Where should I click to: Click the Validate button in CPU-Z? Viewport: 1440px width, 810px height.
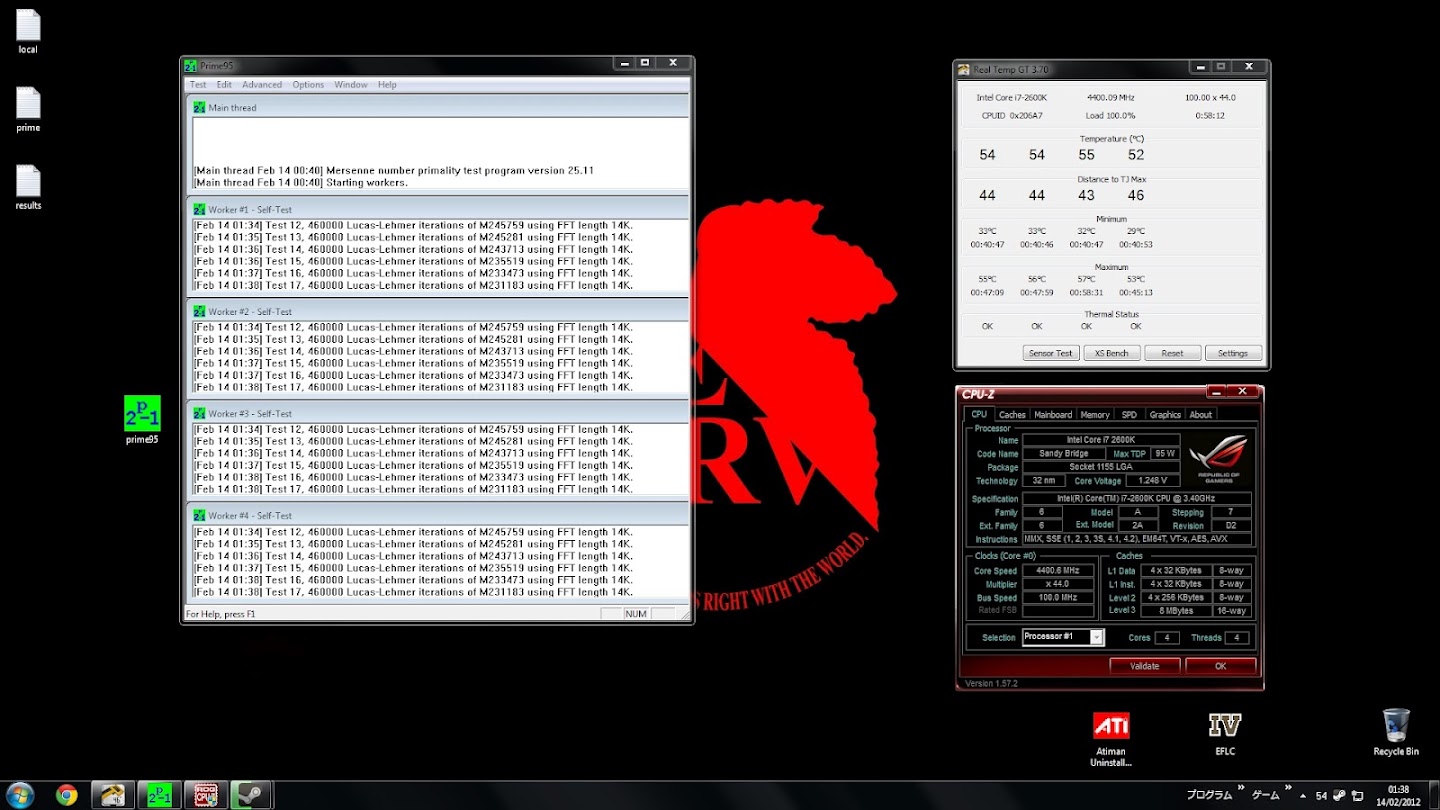1144,666
